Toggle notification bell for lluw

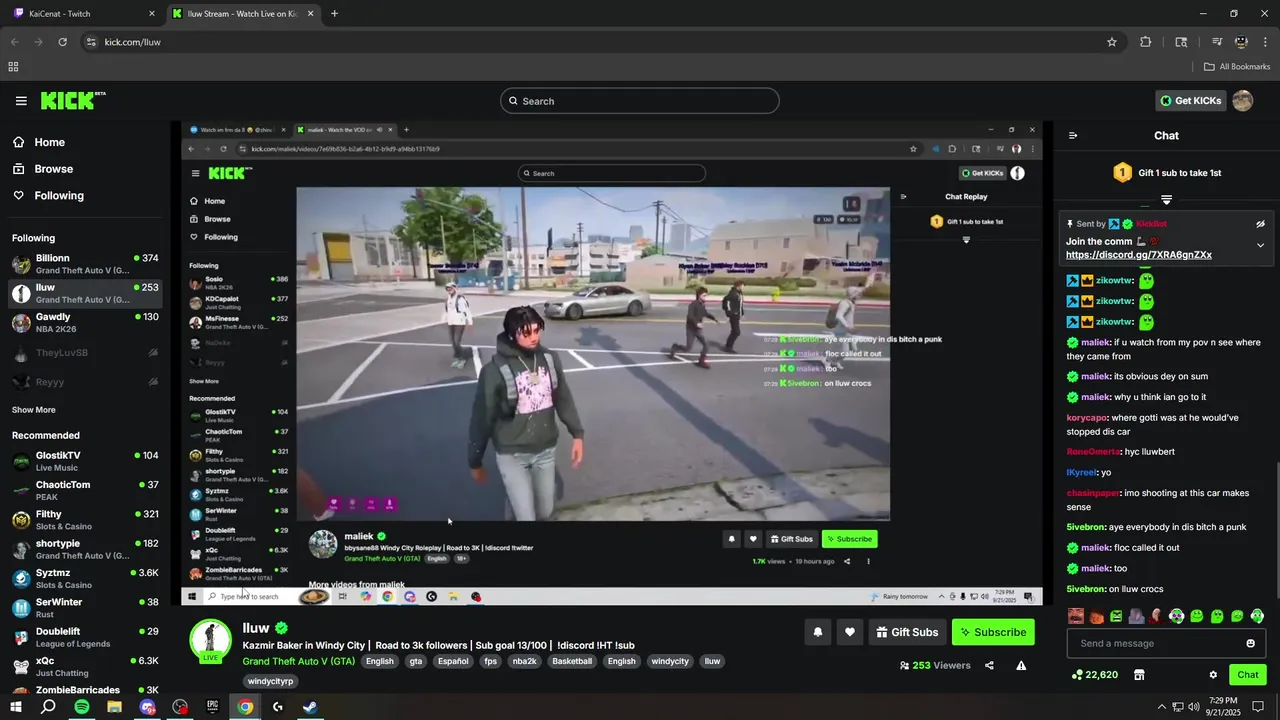(x=818, y=632)
